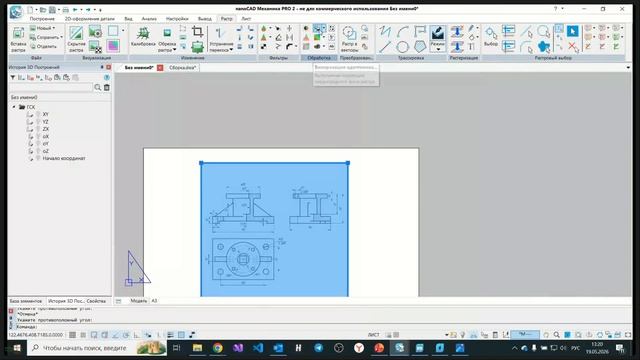Image resolution: width=640 pixels, height=360 pixels.
Task: Click the Вставка растра button
Action: click(18, 39)
